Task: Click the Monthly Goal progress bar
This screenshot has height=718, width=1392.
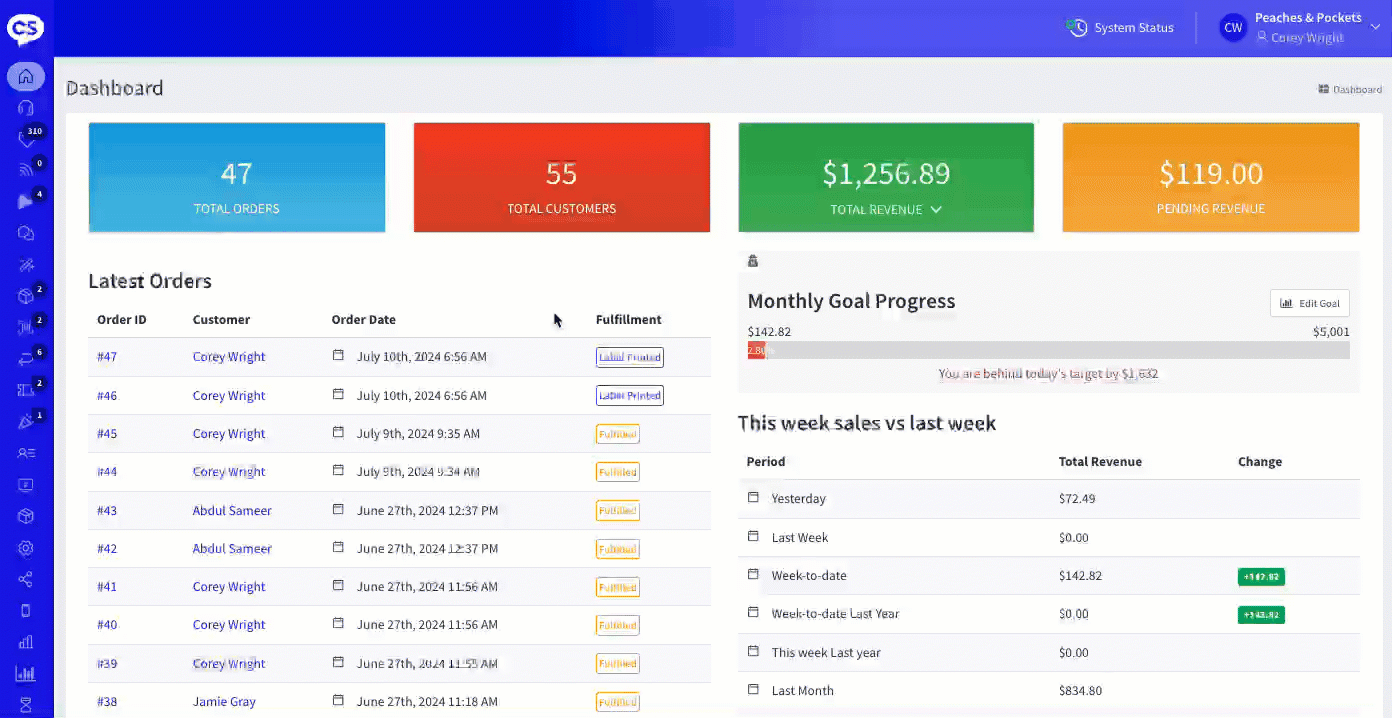Action: tap(1048, 351)
